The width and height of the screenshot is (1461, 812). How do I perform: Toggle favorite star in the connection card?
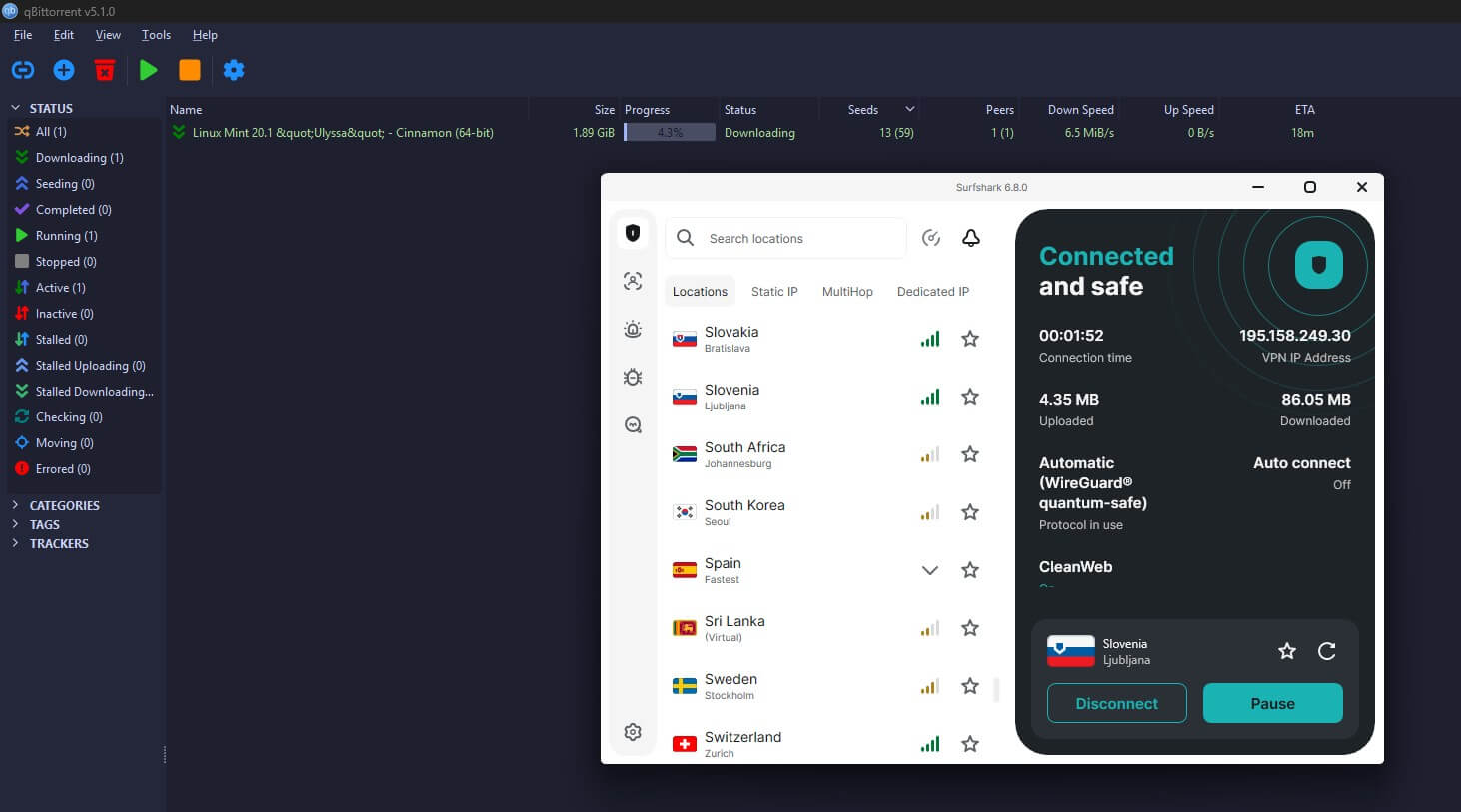(x=1287, y=651)
